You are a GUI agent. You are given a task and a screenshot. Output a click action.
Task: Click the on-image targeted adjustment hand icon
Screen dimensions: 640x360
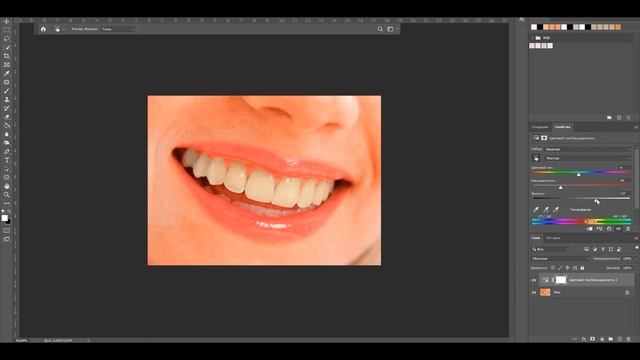coord(536,158)
